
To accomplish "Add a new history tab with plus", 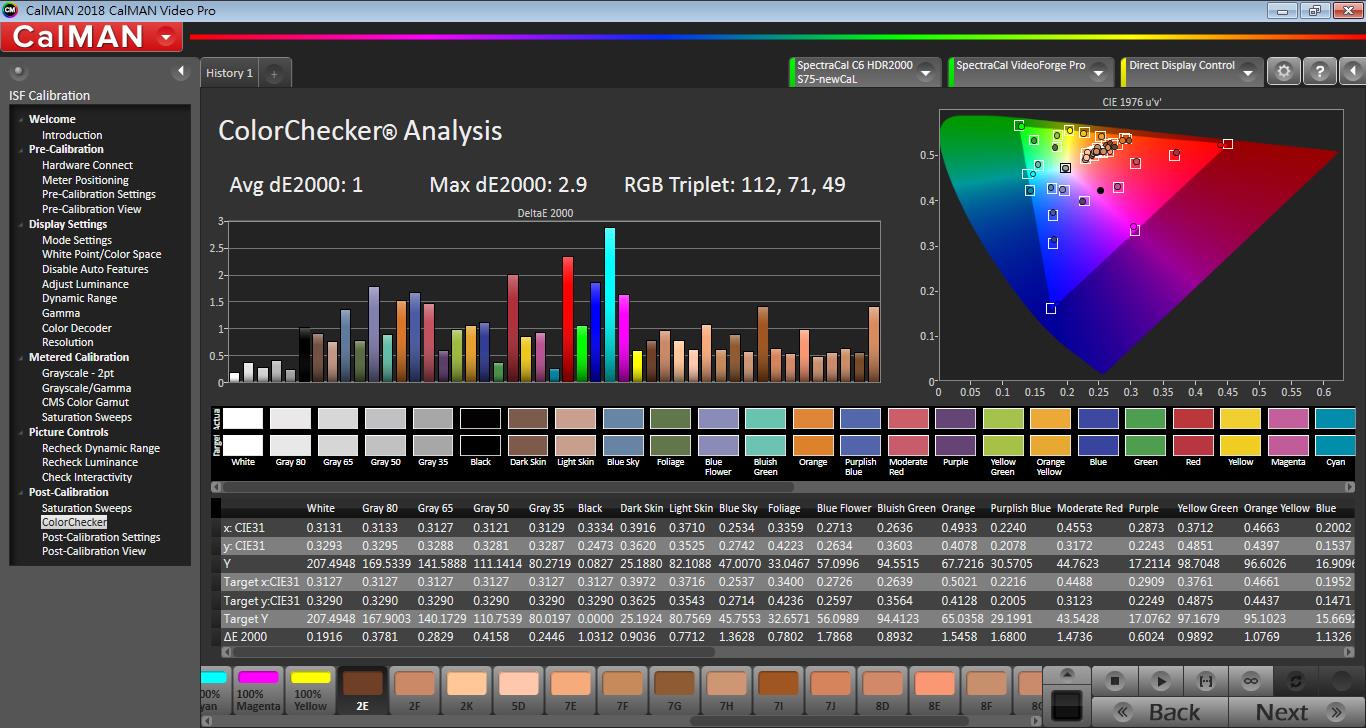I will click(x=275, y=73).
